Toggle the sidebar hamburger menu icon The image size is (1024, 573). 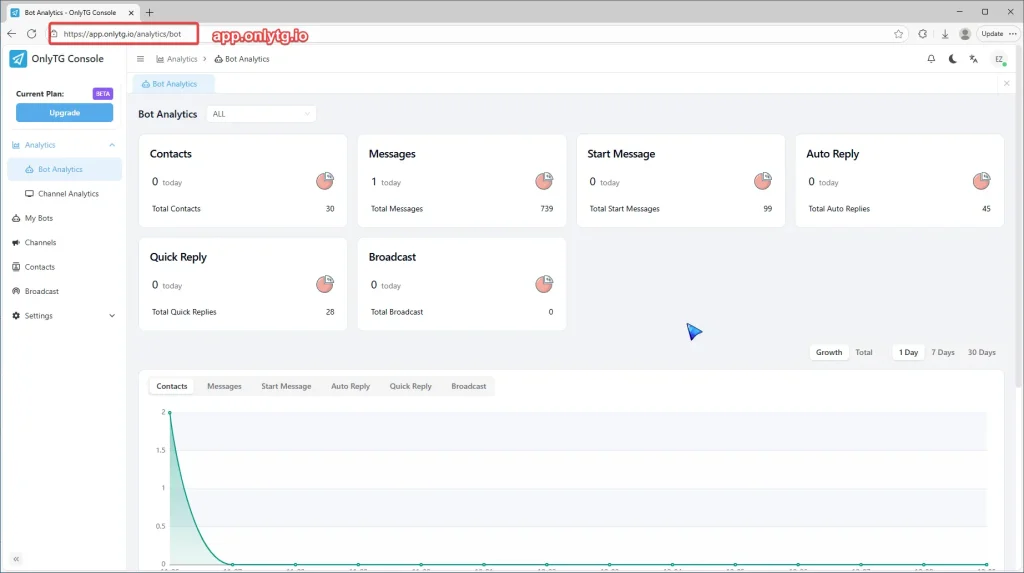click(x=140, y=59)
